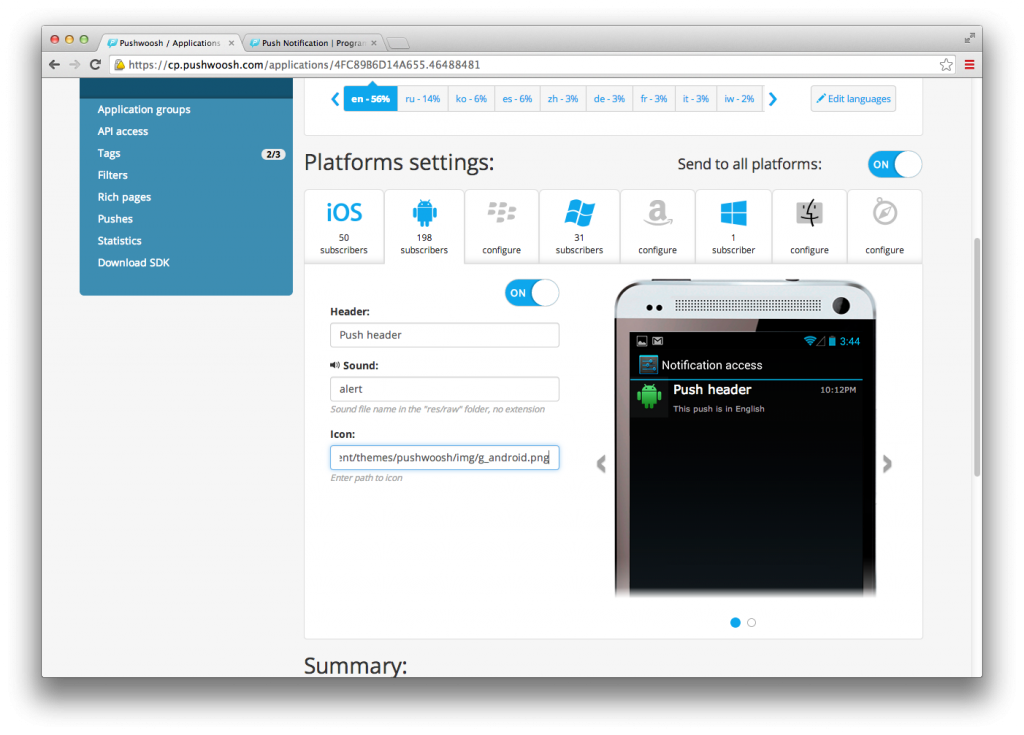Open Rich pages in sidebar

(x=124, y=197)
